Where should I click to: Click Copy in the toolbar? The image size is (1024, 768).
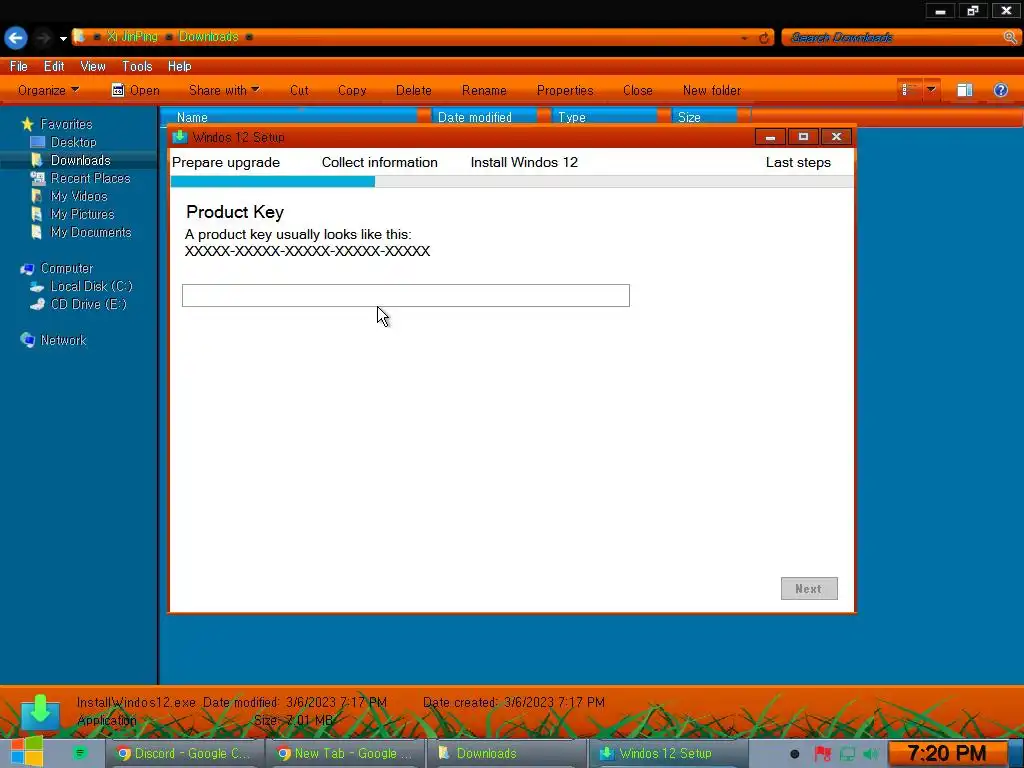pyautogui.click(x=352, y=90)
